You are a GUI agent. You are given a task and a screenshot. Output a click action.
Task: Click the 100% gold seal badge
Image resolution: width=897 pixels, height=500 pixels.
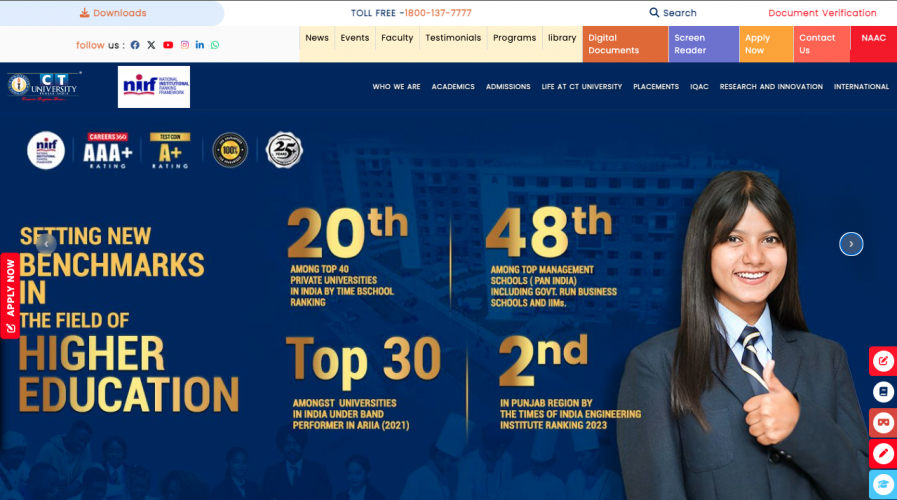[x=230, y=150]
